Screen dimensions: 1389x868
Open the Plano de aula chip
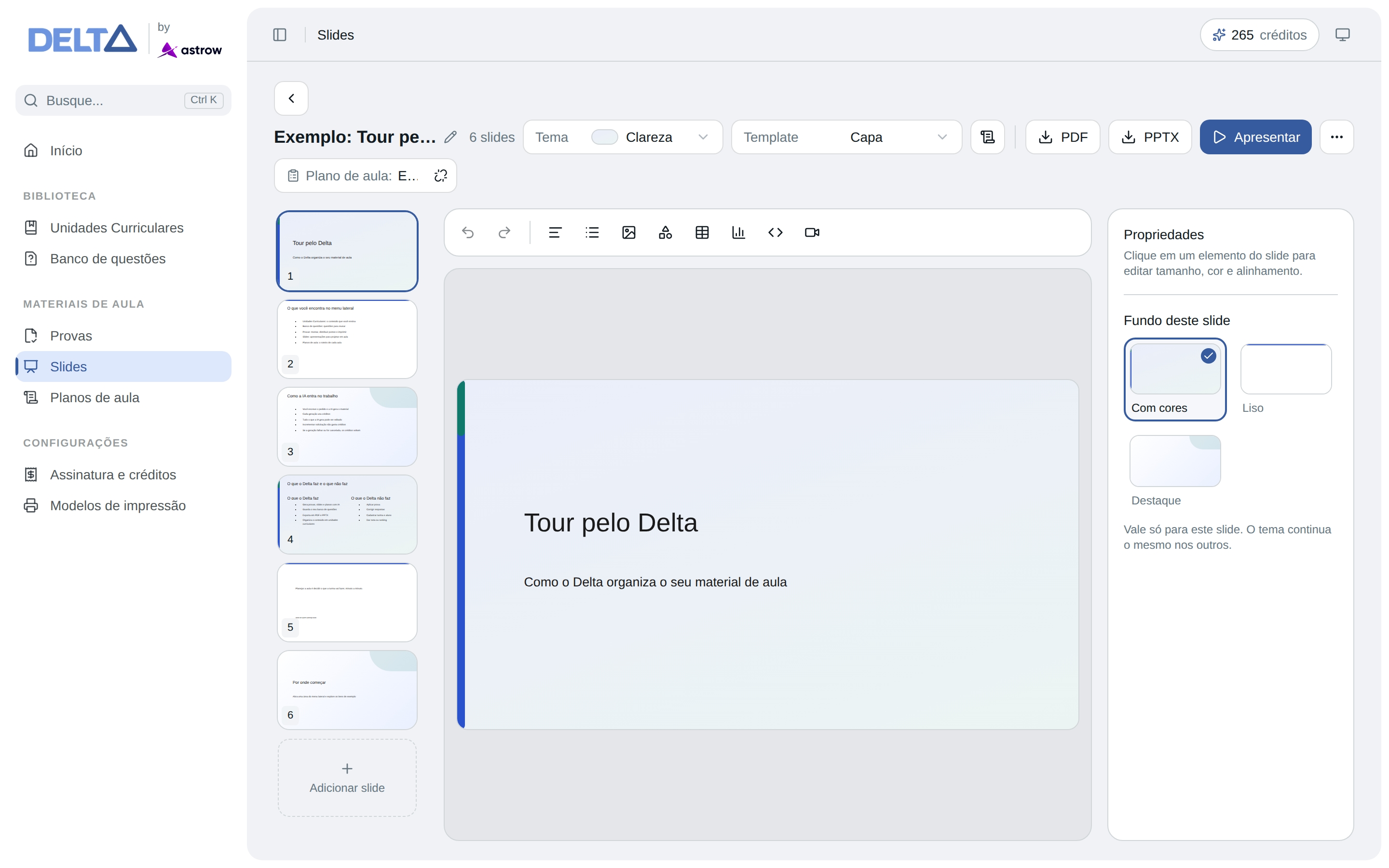[x=352, y=176]
